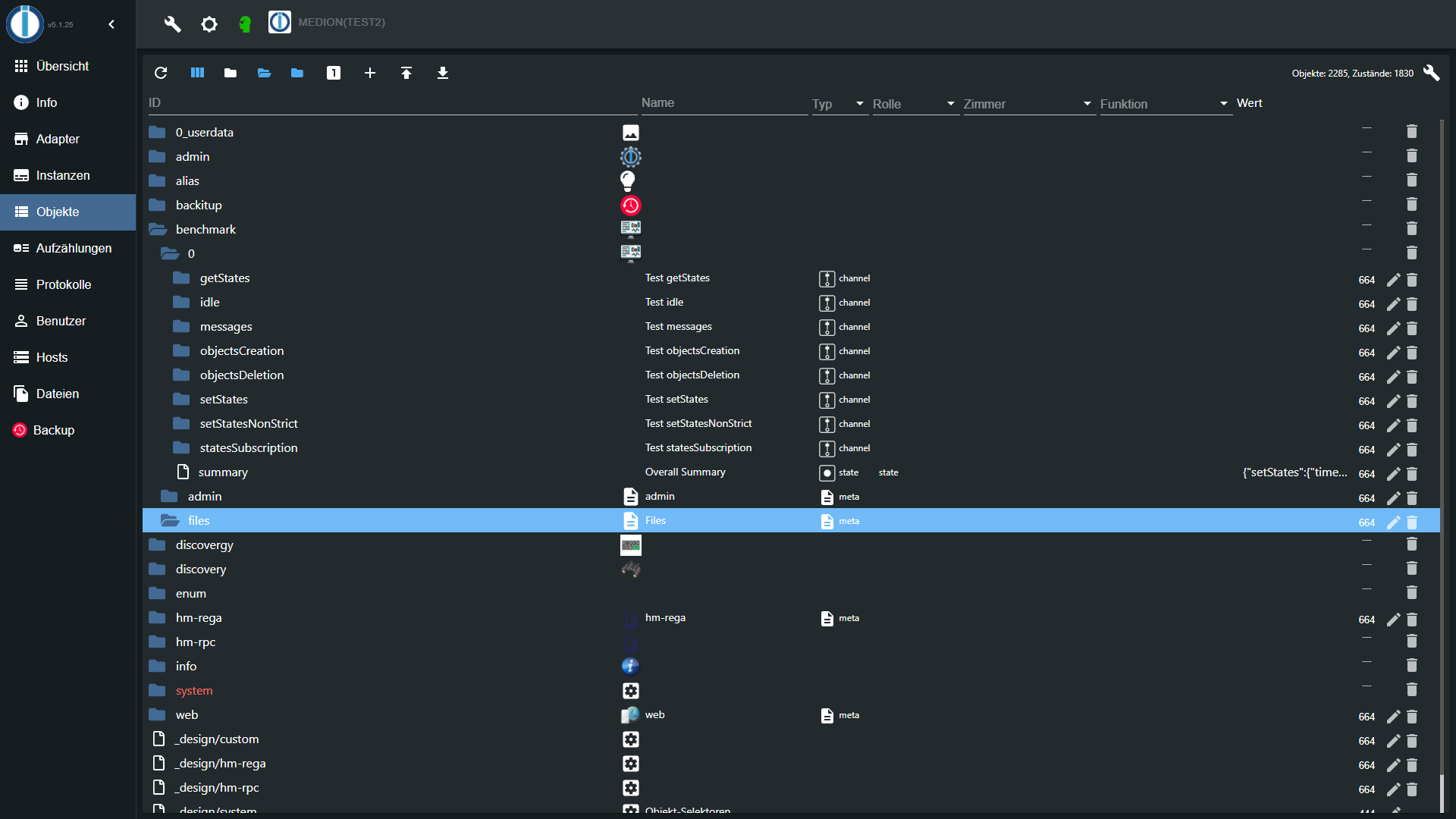The height and width of the screenshot is (819, 1456).
Task: Expand one level using the '1' icon
Action: point(333,73)
